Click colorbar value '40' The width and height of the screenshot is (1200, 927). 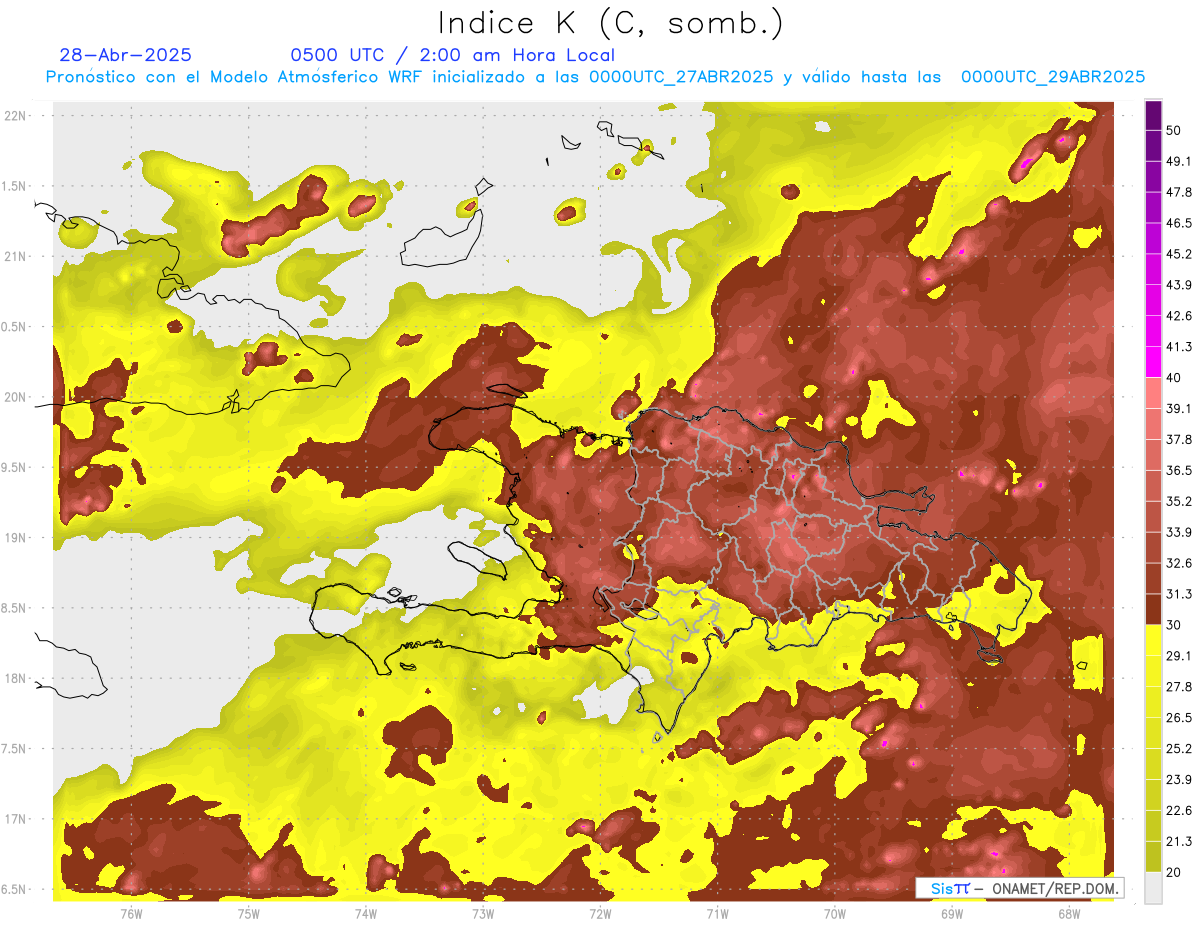pyautogui.click(x=1175, y=378)
